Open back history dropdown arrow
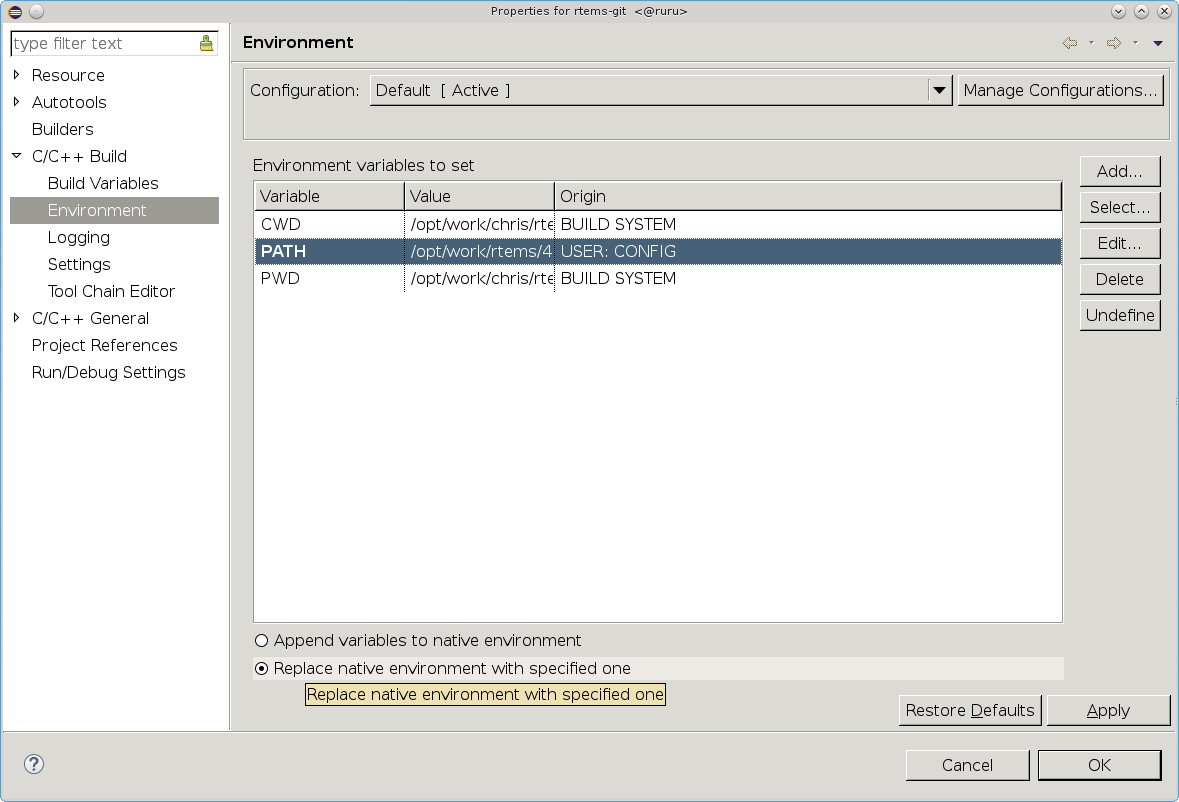 1090,43
